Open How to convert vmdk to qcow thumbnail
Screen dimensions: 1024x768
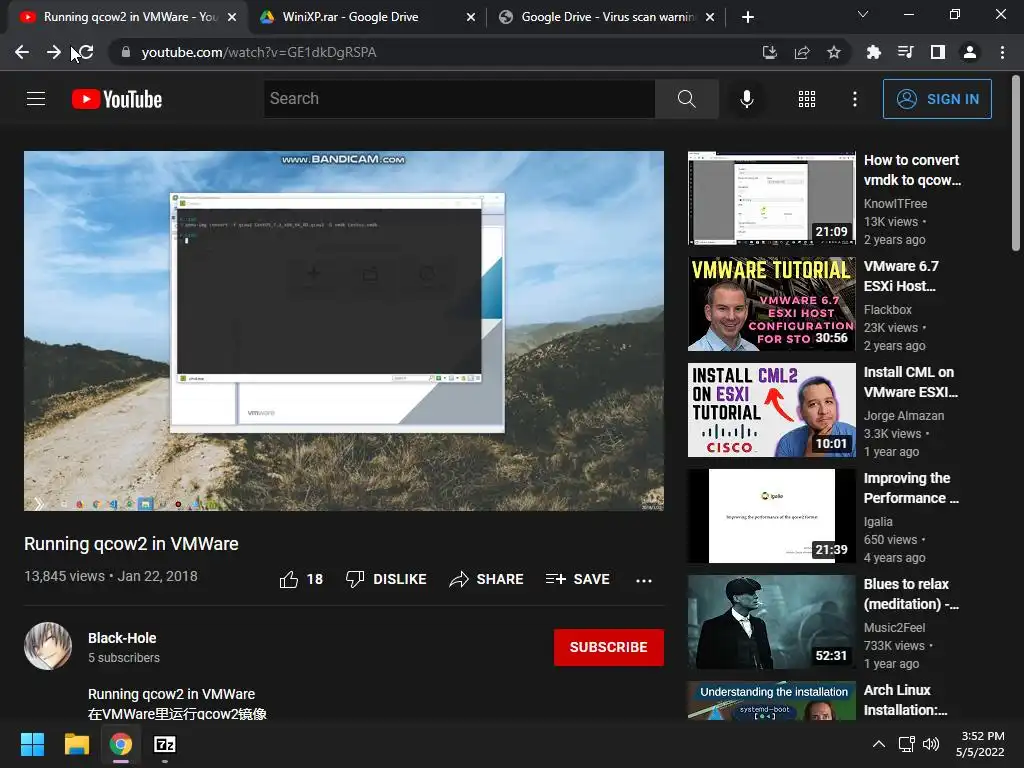(771, 198)
